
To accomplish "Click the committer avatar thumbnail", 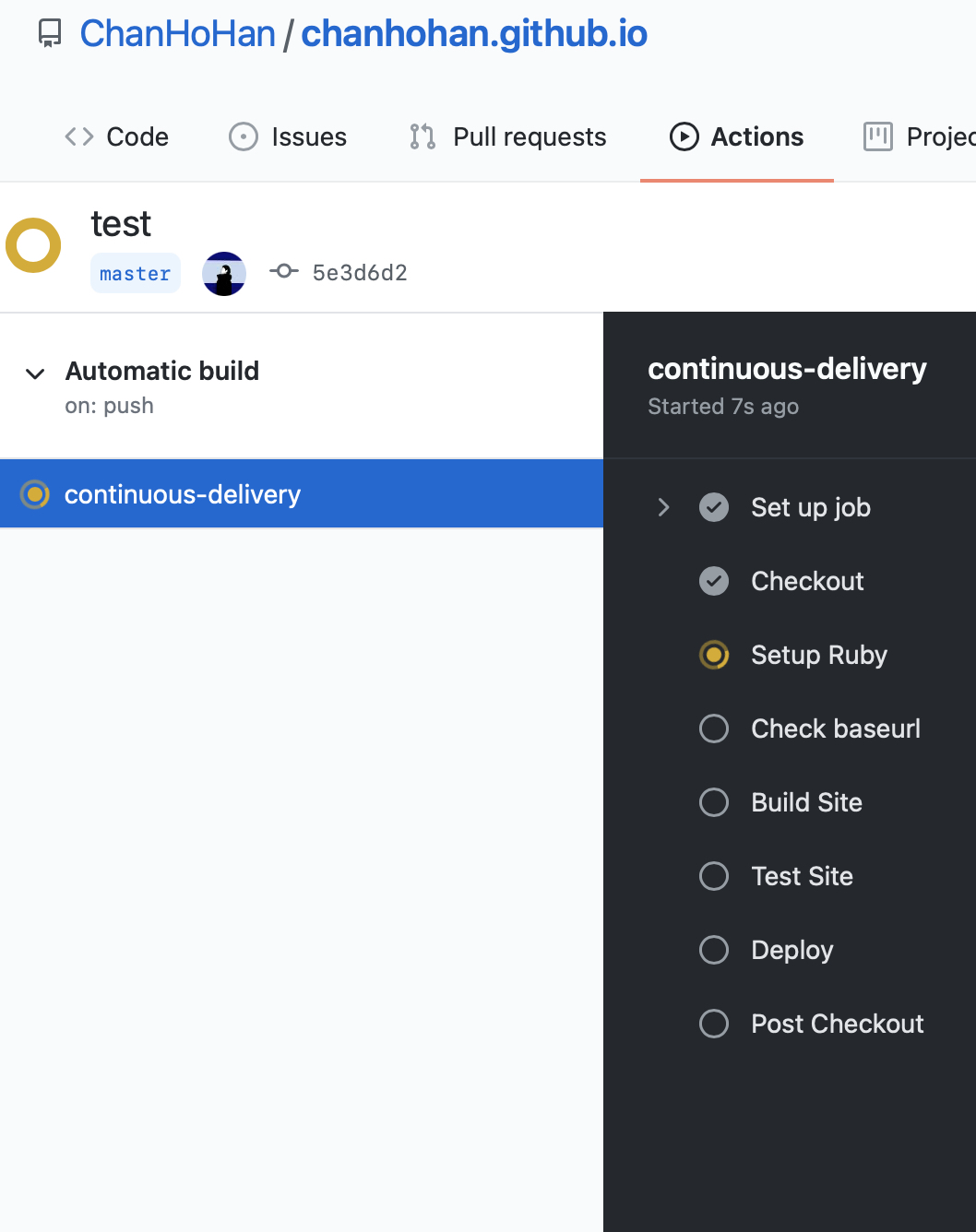I will 224,273.
